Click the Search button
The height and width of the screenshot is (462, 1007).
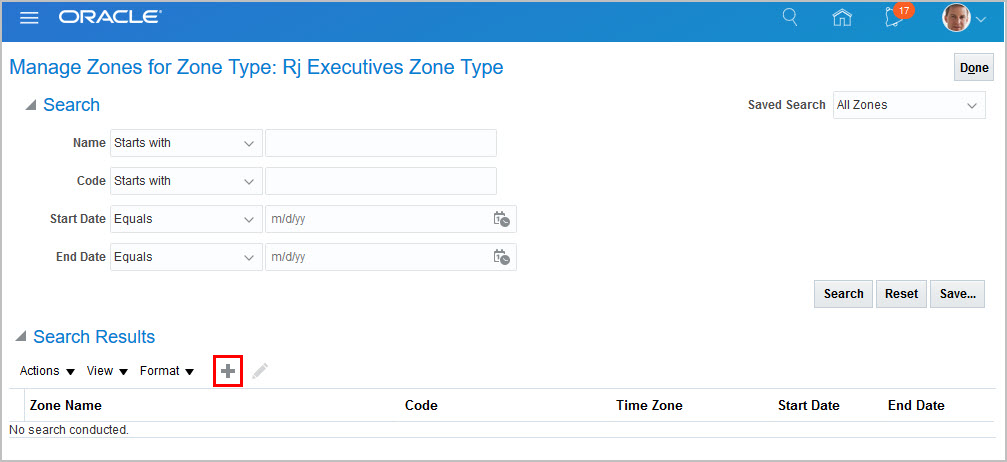pos(843,294)
